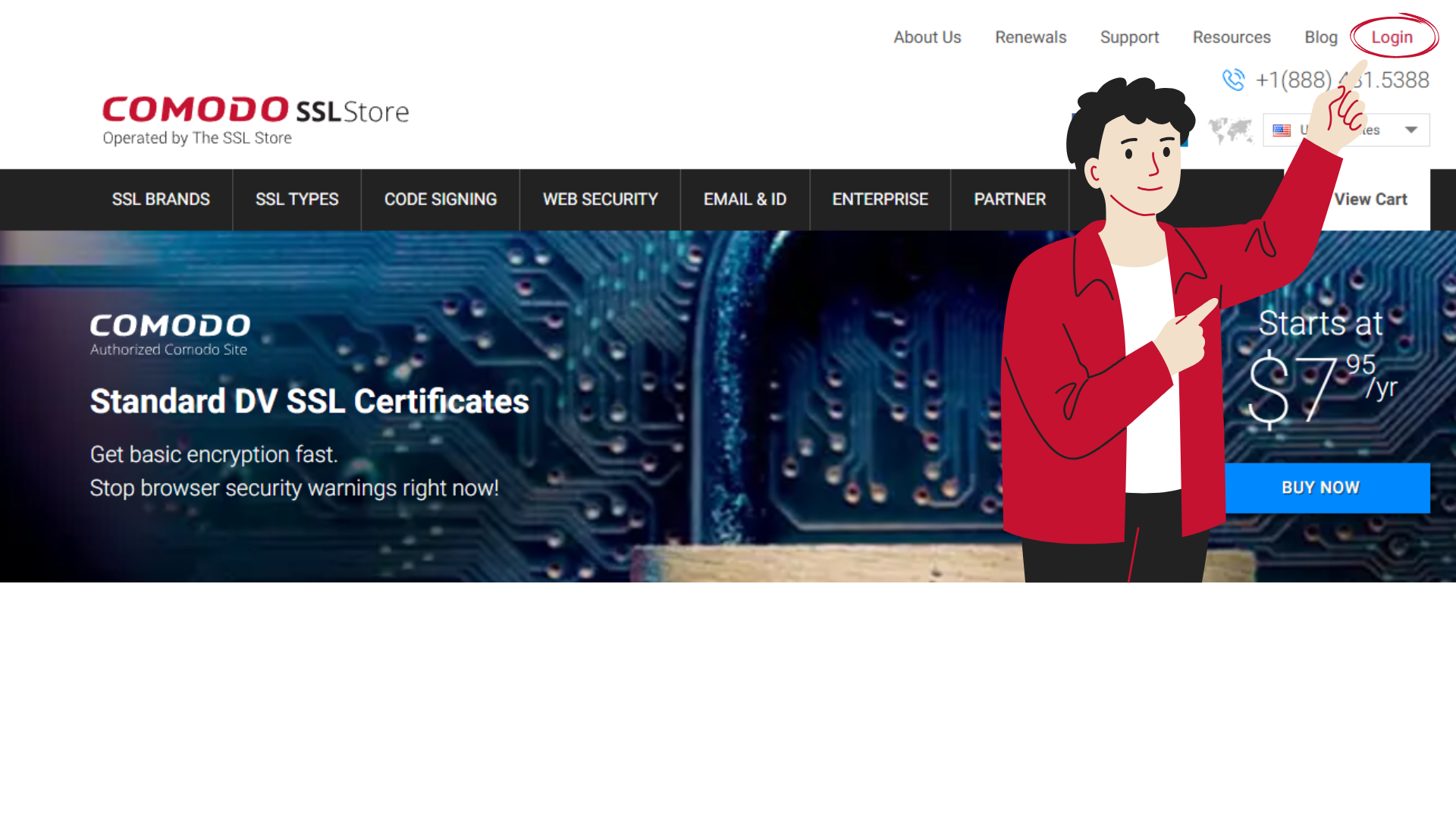The height and width of the screenshot is (819, 1456).
Task: Open the Web Security menu
Action: 600,199
